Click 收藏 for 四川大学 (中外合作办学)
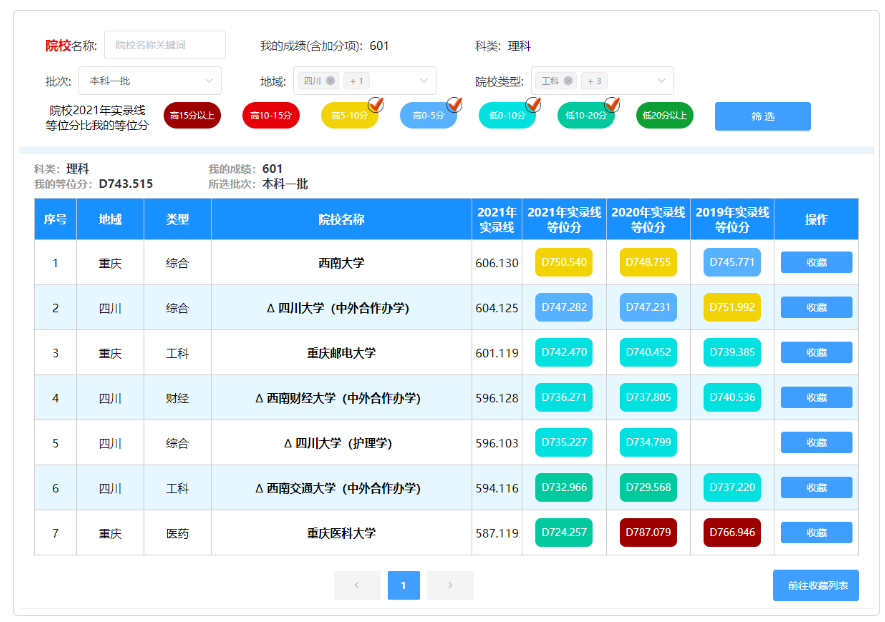Image resolution: width=885 pixels, height=622 pixels. pos(816,308)
